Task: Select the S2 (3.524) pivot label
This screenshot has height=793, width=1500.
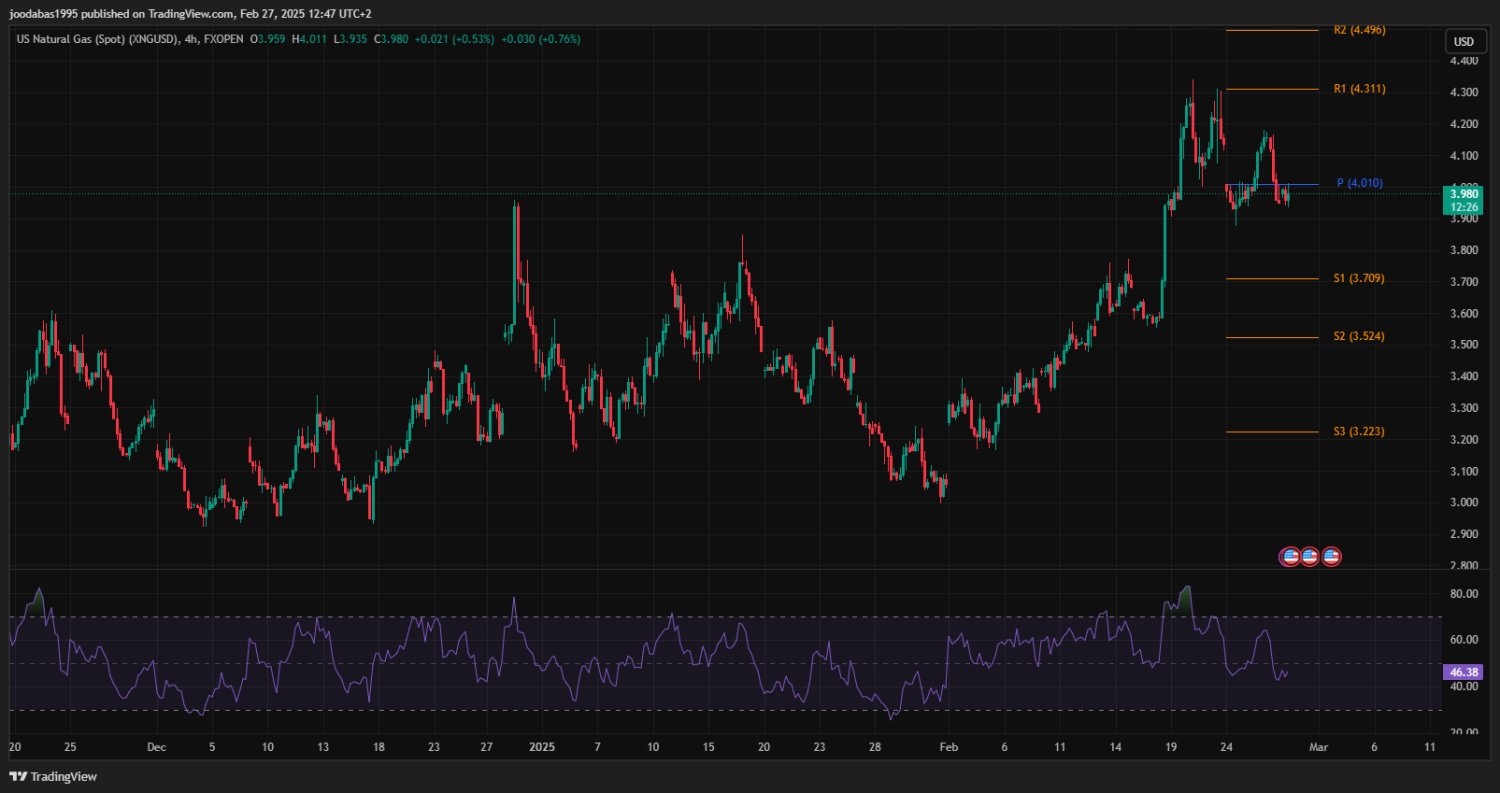Action: [1359, 337]
